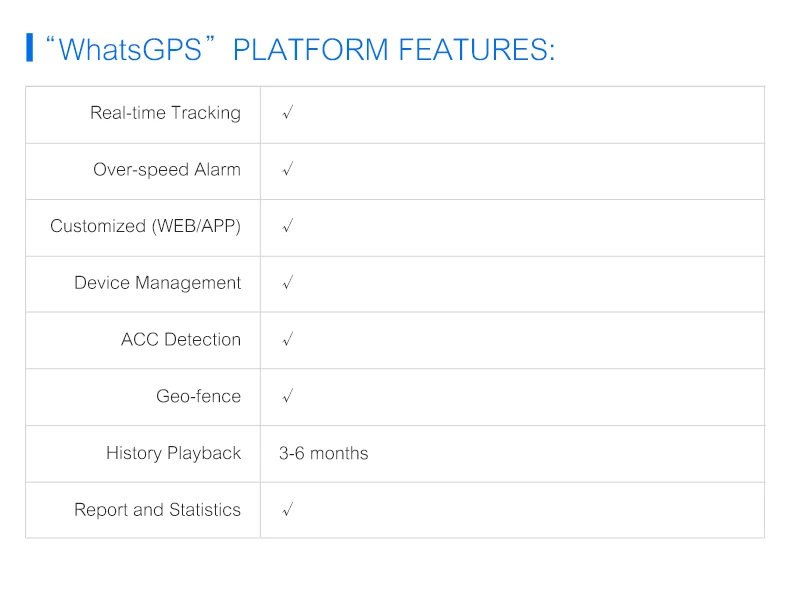
Task: Select the ACC Detection label
Action: tap(181, 340)
